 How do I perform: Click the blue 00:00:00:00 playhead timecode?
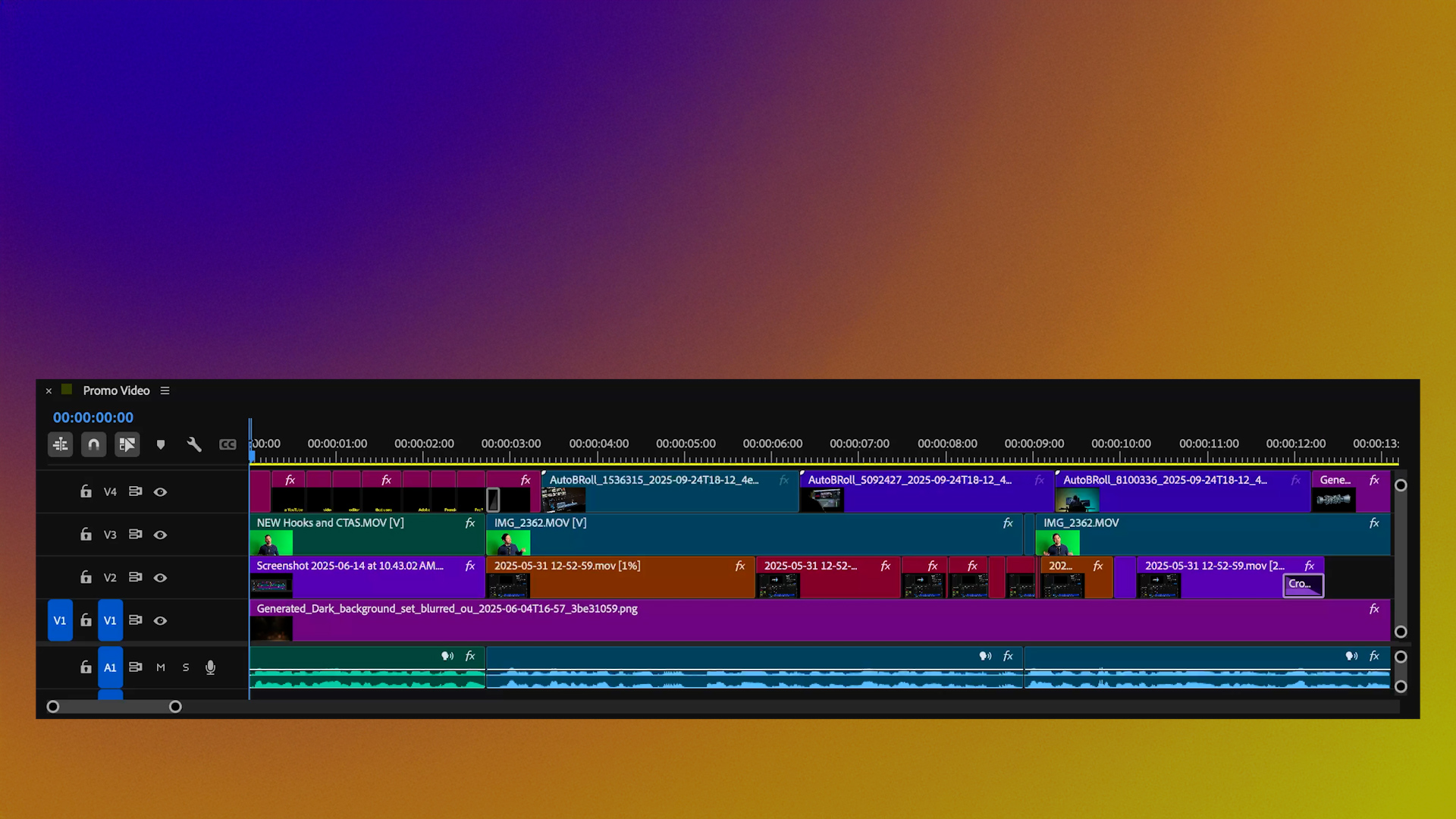[x=93, y=417]
